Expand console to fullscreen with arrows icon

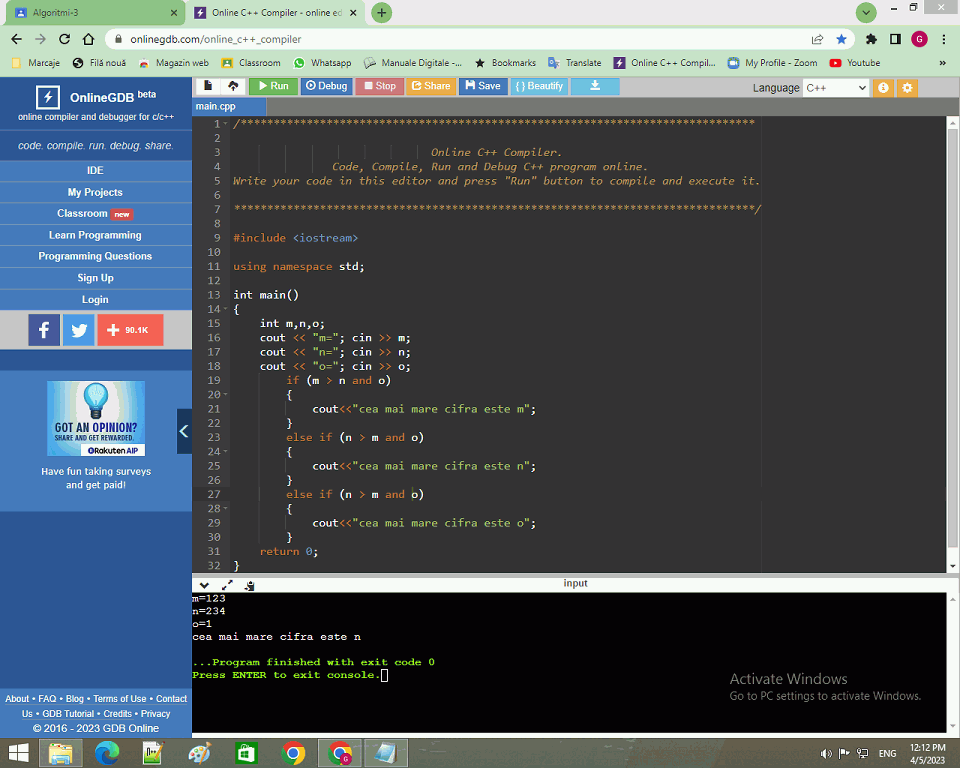227,585
